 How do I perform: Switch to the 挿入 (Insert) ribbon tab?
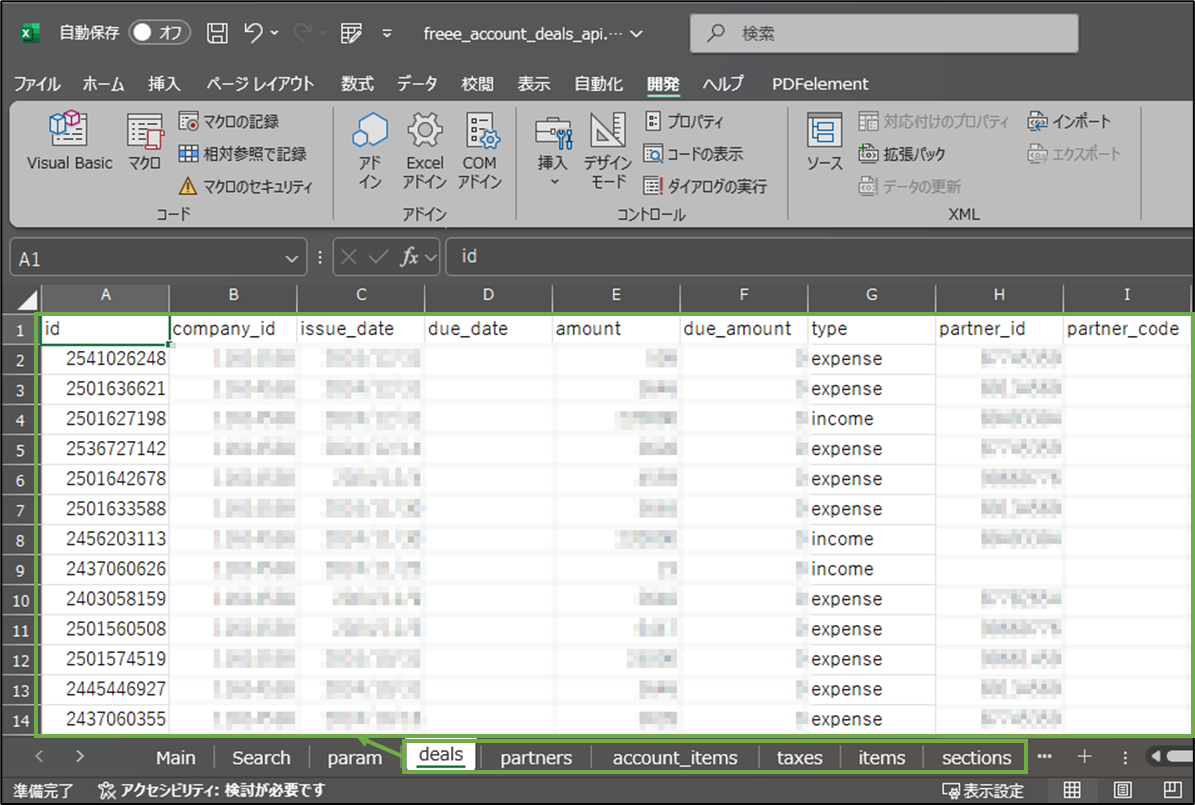point(164,84)
